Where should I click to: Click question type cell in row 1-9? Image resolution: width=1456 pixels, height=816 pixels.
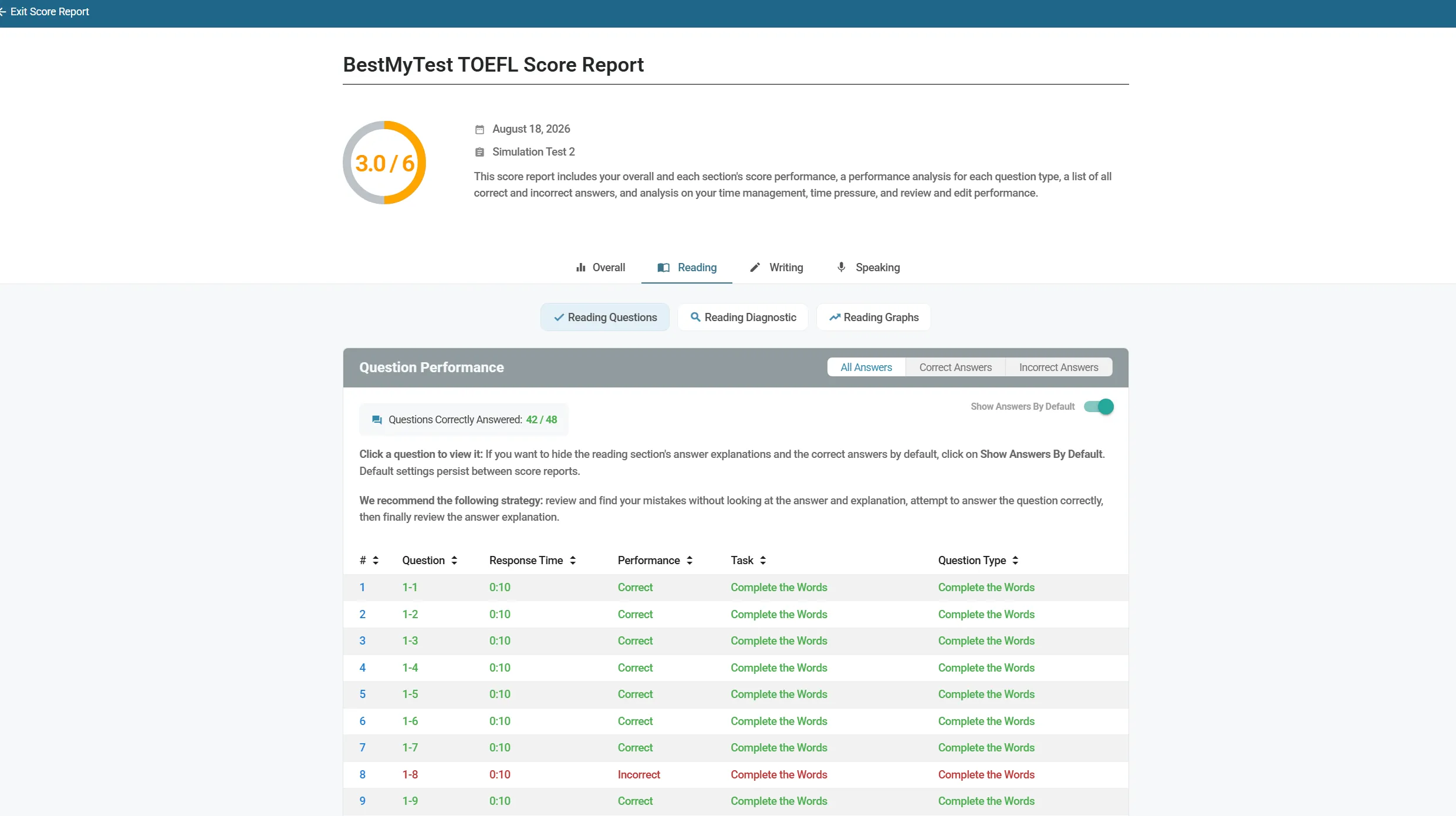[986, 801]
